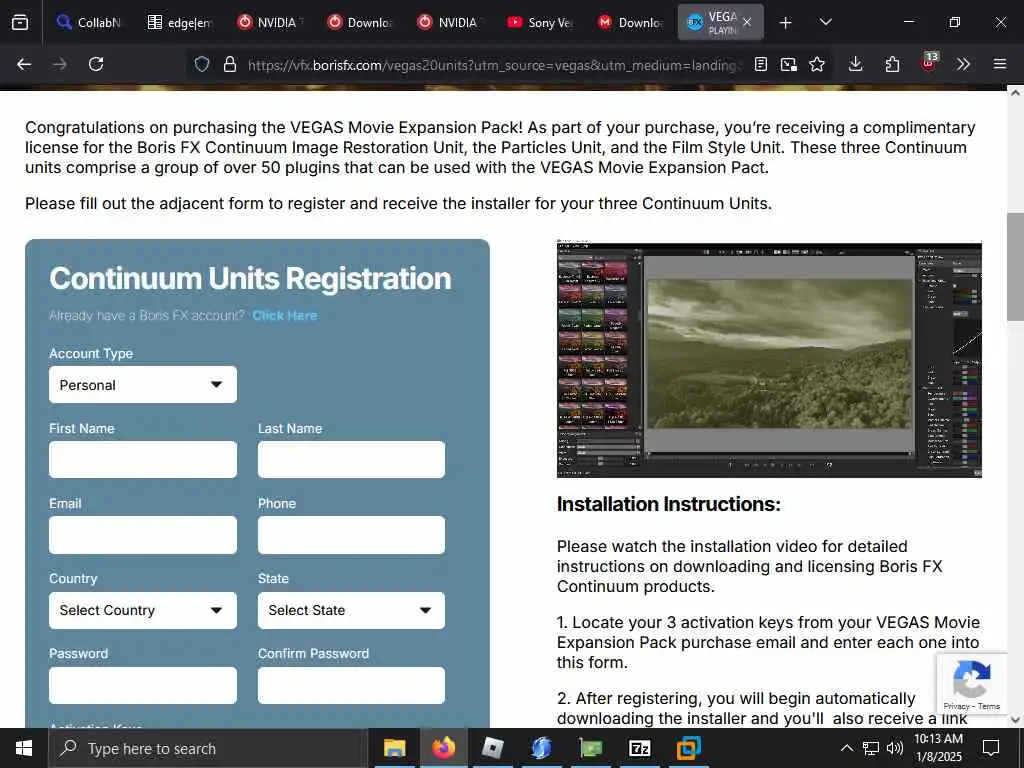Switch to the first NVIDIA tab
The width and height of the screenshot is (1024, 768).
(269, 22)
